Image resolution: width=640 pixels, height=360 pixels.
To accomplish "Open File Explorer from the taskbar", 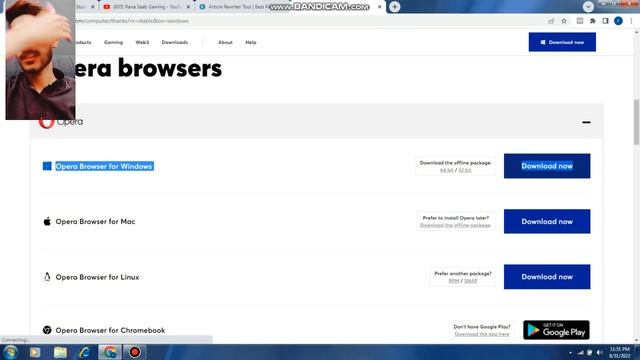I will click(x=60, y=352).
